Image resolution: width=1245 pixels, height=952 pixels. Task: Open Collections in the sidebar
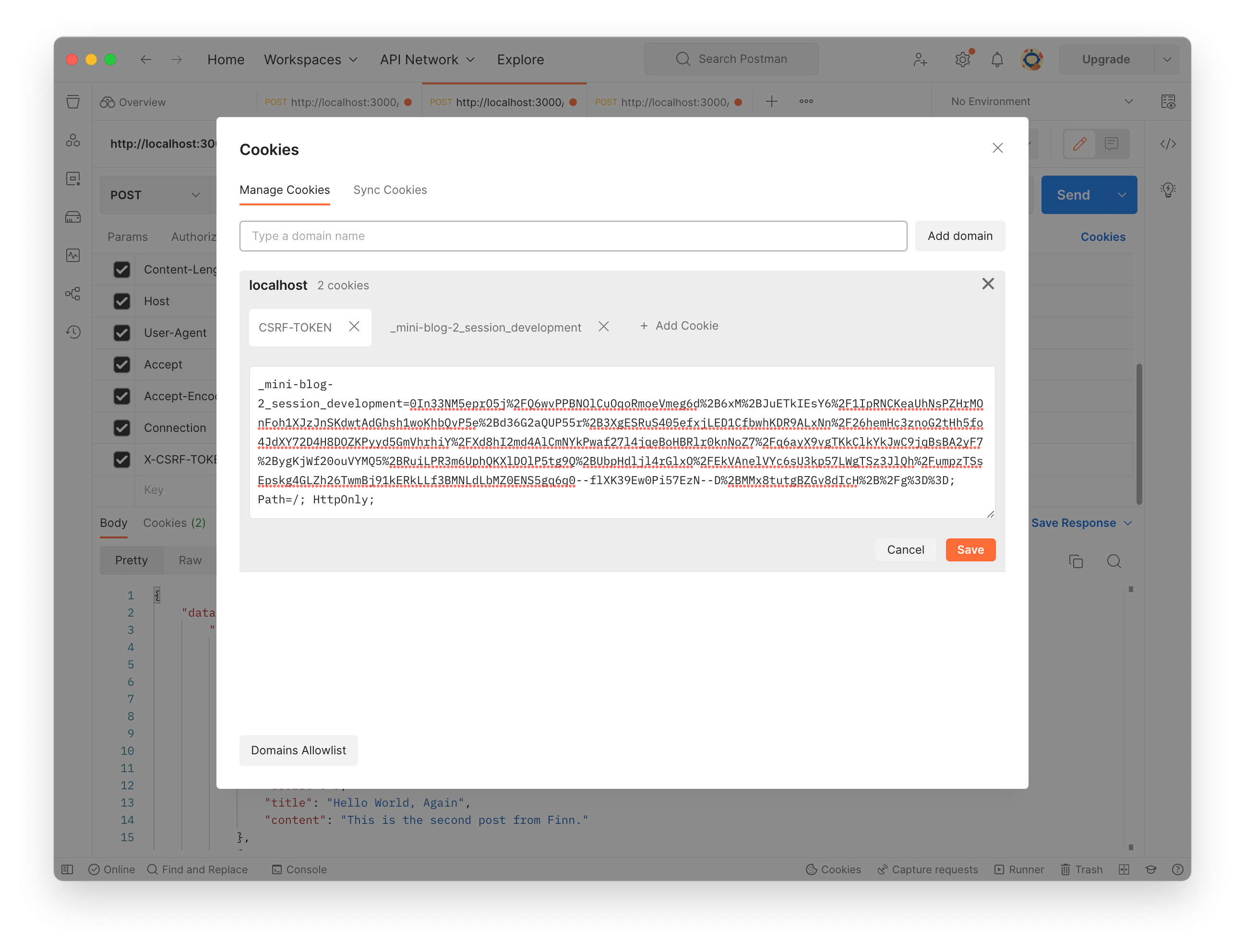point(73,102)
